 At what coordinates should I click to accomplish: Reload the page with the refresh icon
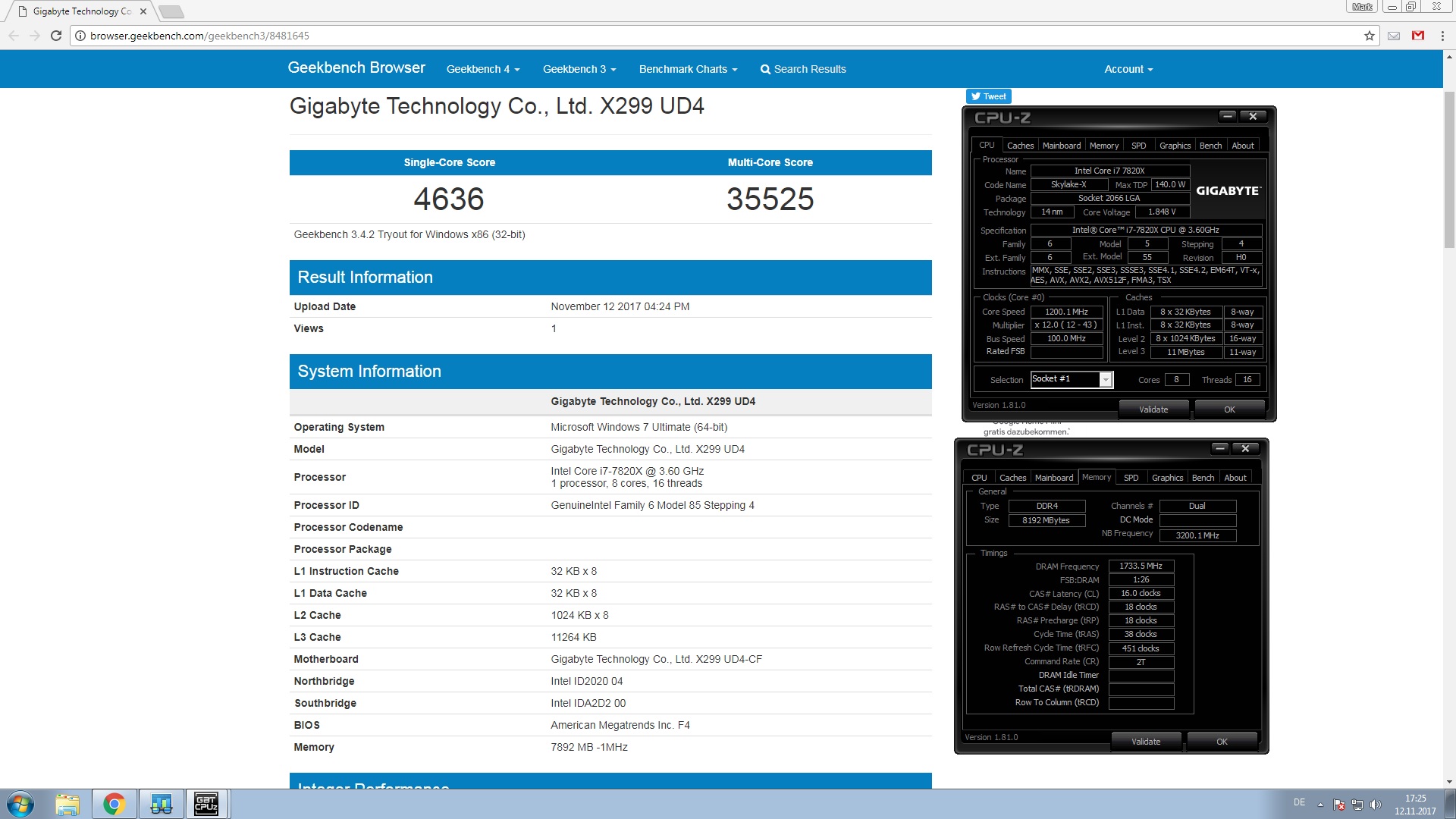56,36
